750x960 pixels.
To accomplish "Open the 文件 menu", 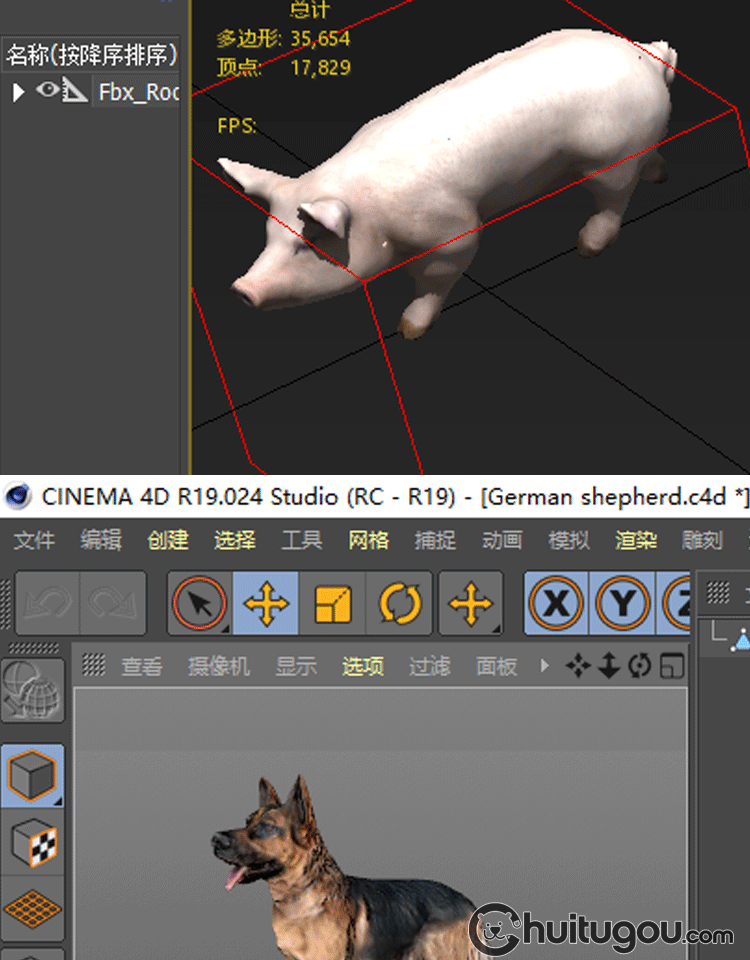I will pyautogui.click(x=34, y=540).
